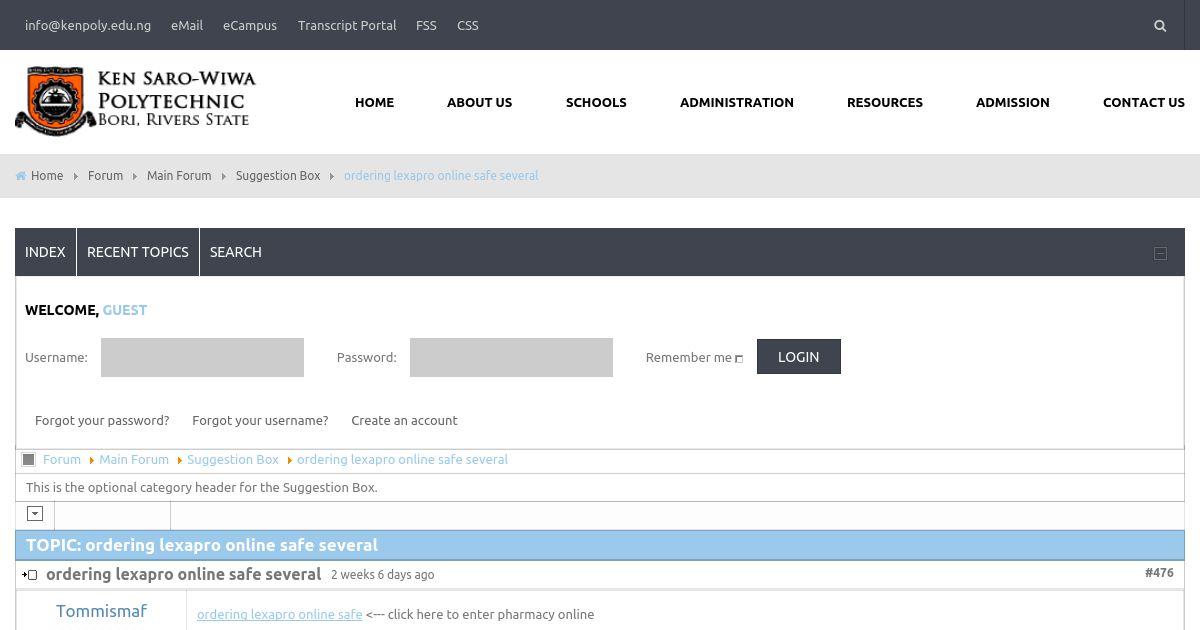
Task: Switch to the SEARCH tab
Action: coord(236,252)
